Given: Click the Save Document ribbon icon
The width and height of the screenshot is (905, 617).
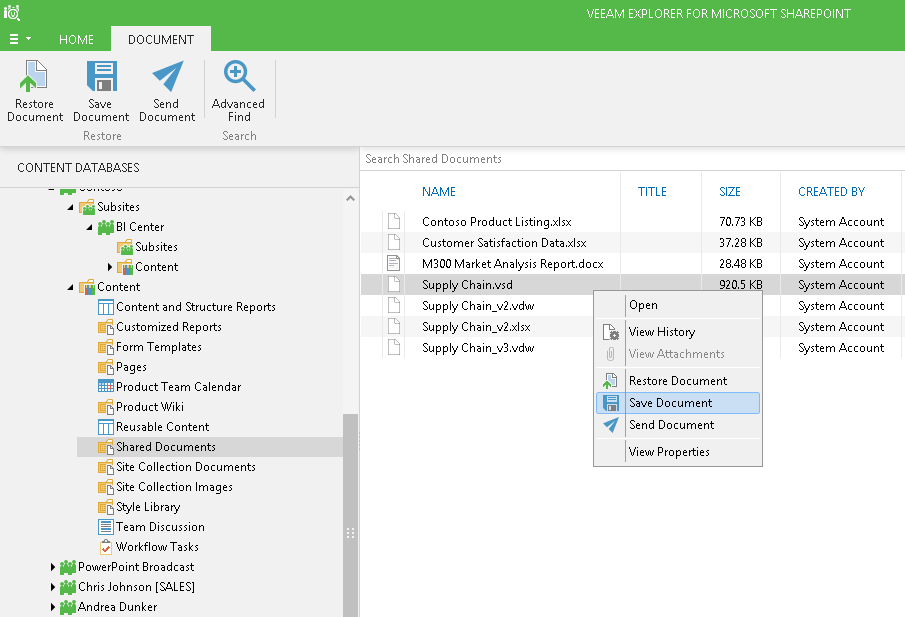Looking at the screenshot, I should (102, 76).
